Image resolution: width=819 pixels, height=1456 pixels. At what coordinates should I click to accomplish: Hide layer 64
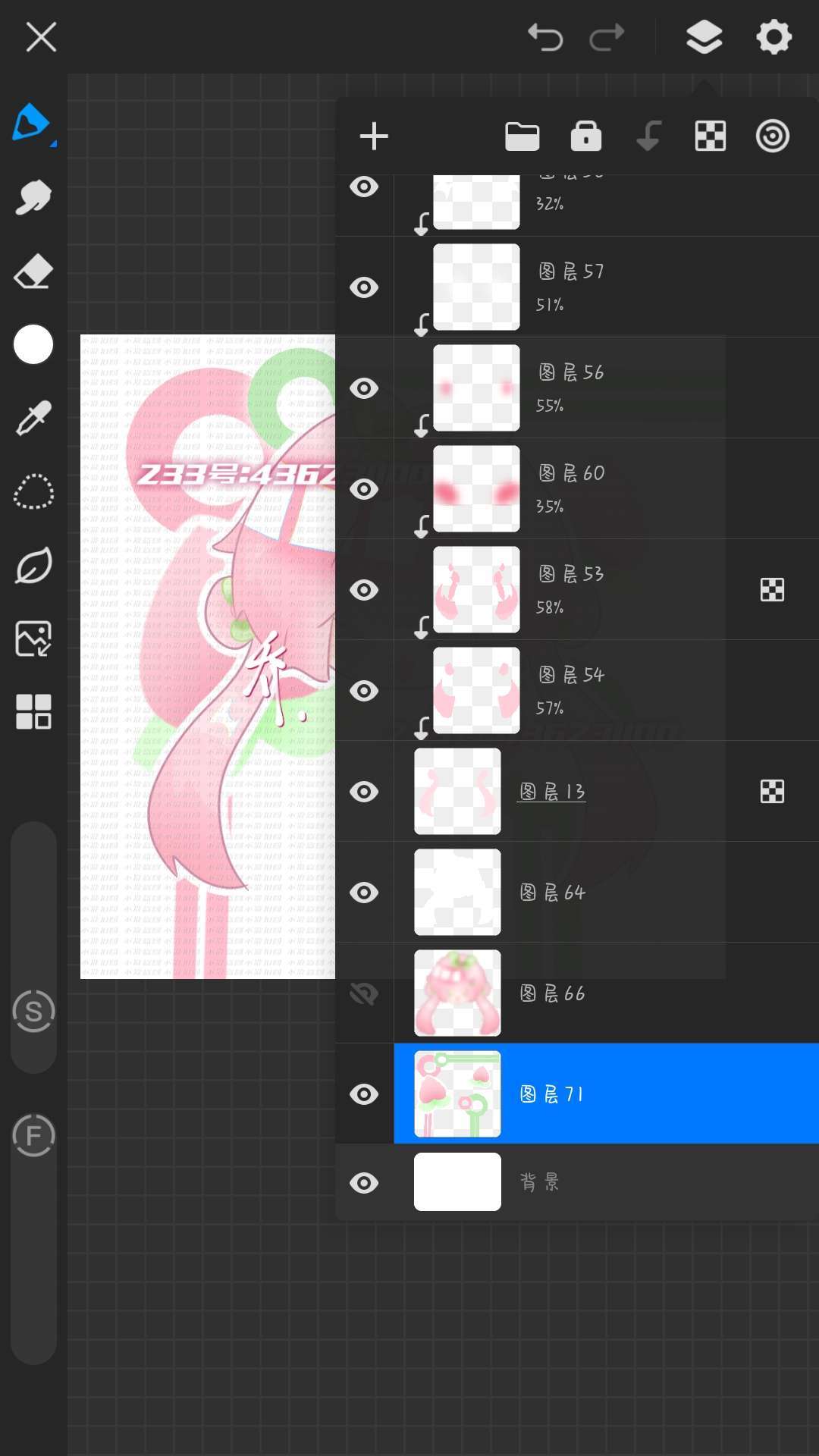coord(364,893)
